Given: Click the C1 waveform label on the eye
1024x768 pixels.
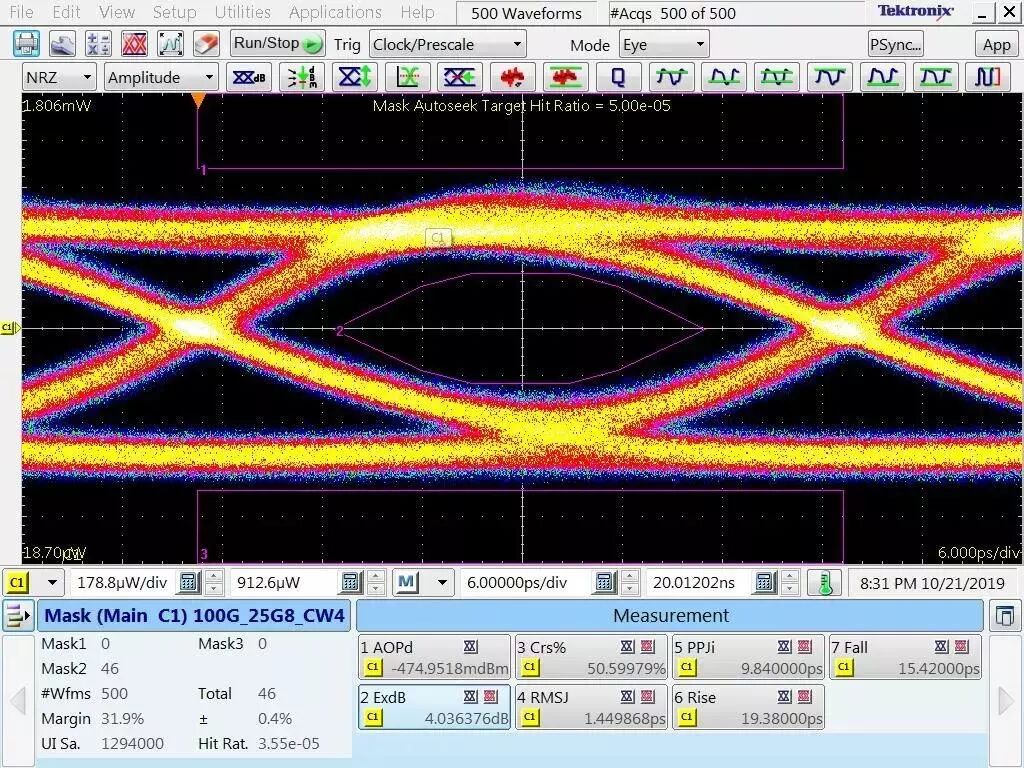Looking at the screenshot, I should click(x=438, y=237).
